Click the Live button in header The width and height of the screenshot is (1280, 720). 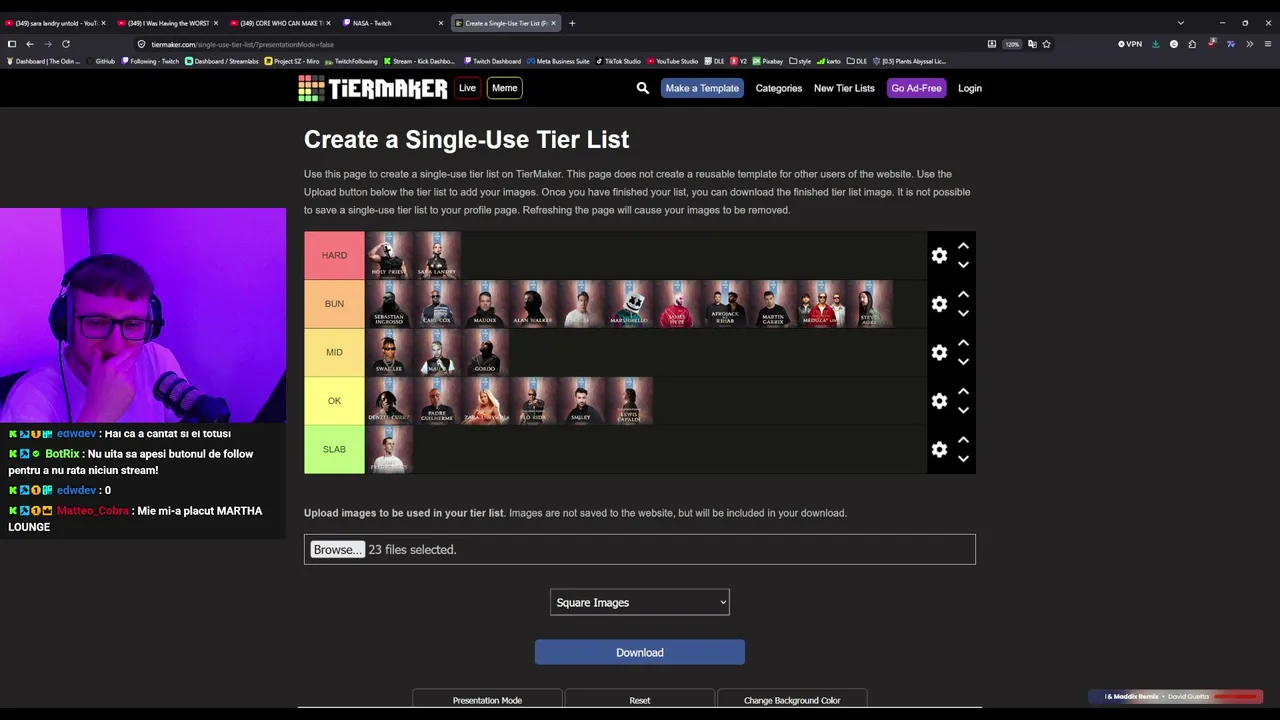pos(467,88)
